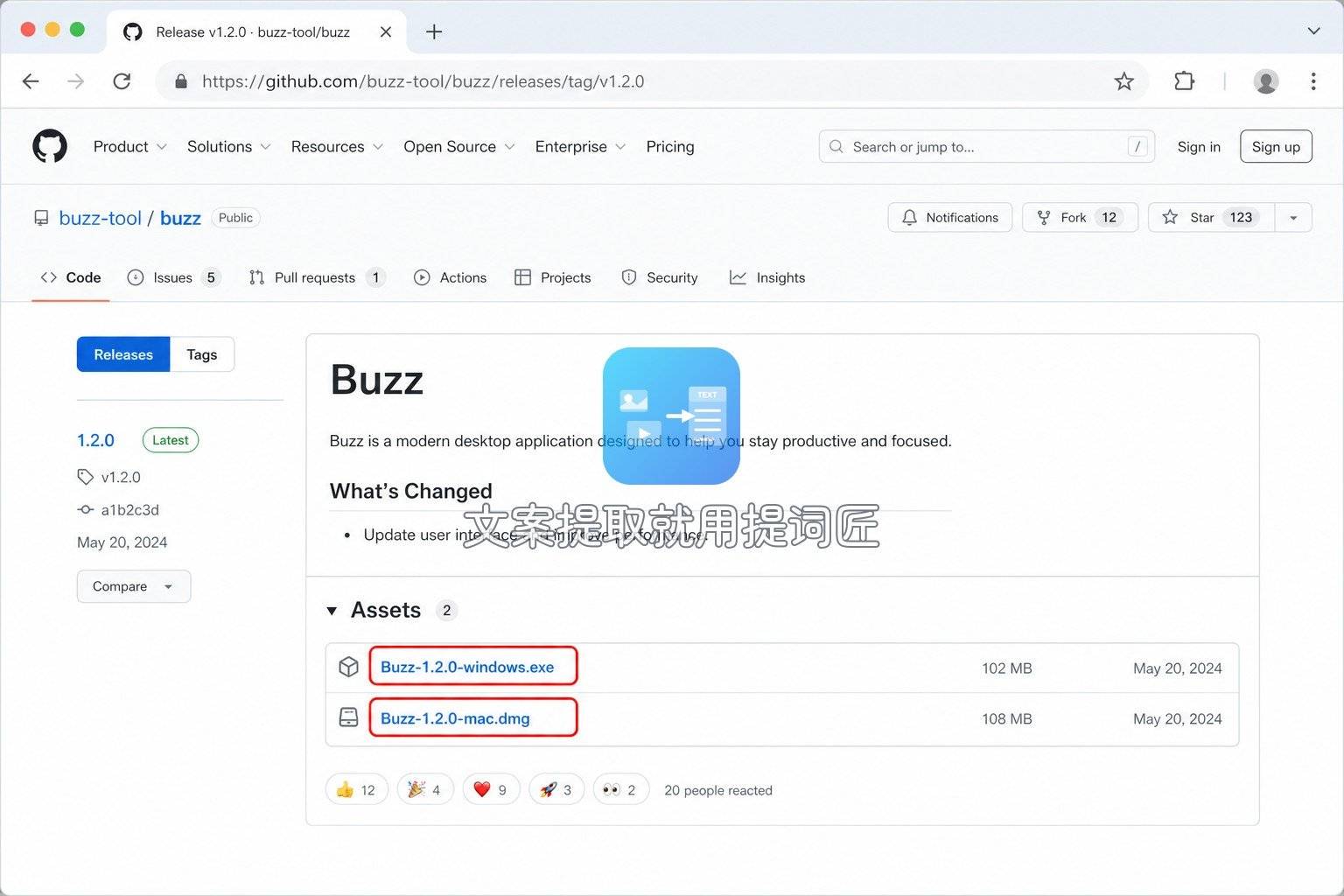This screenshot has width=1344, height=896.
Task: Download Buzz-1.2.0-mac.dmg
Action: click(x=455, y=718)
